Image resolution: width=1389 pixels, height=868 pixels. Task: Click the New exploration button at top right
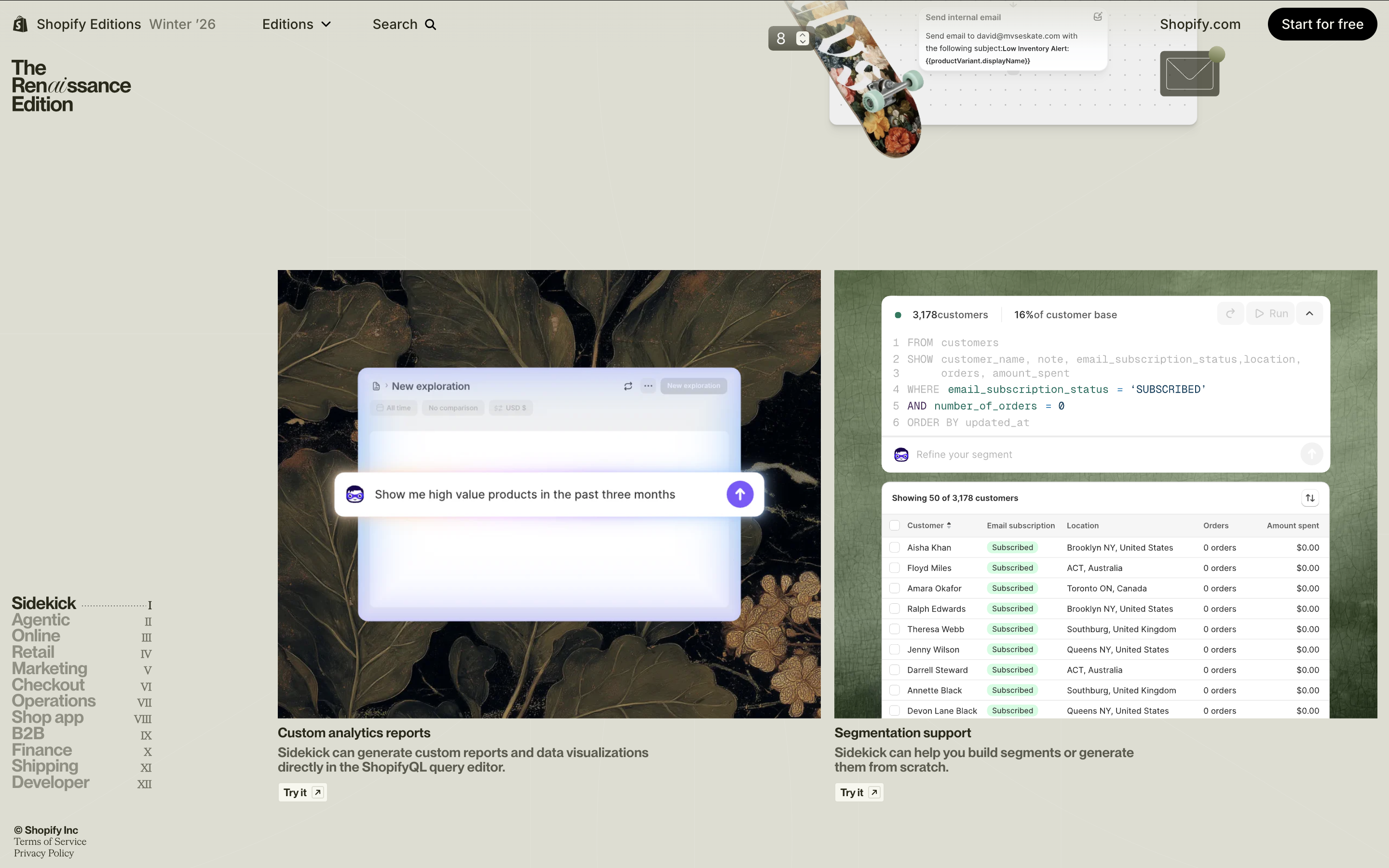(x=694, y=386)
